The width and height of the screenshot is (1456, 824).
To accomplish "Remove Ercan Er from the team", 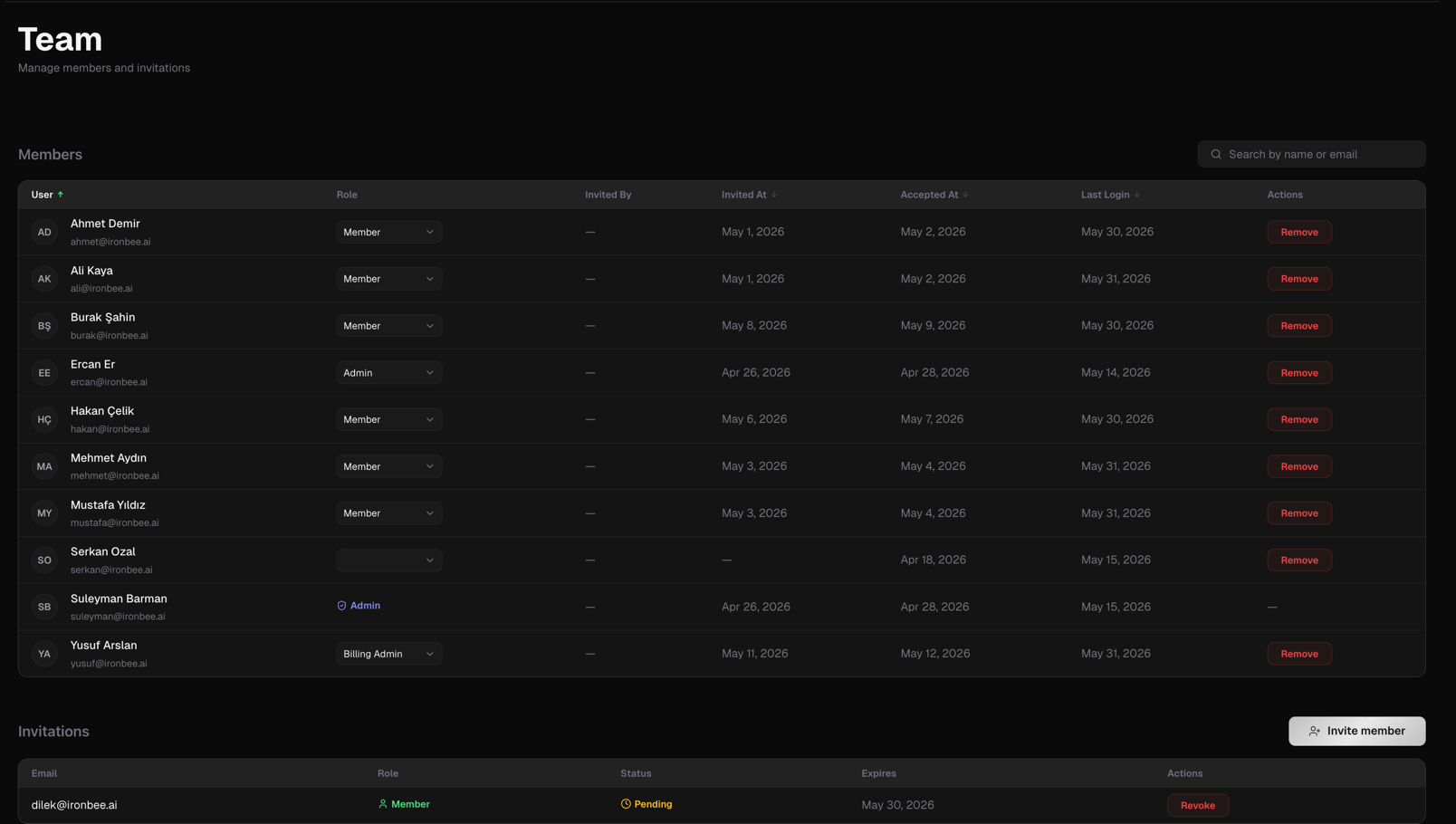I will click(x=1299, y=372).
